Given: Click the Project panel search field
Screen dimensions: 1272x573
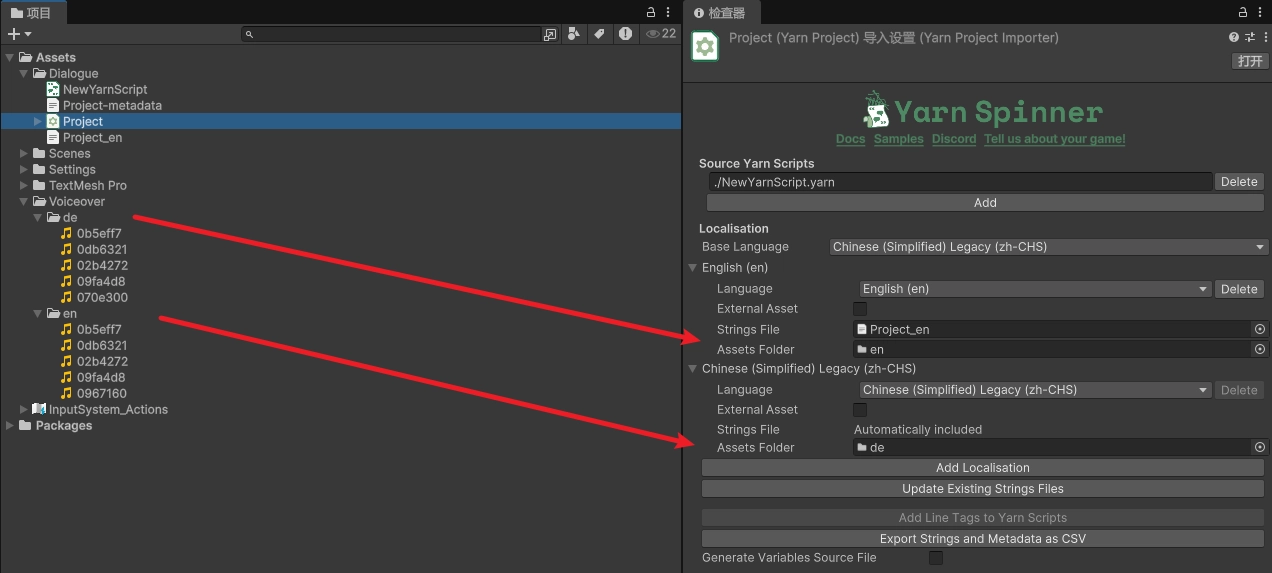Looking at the screenshot, I should click(392, 34).
